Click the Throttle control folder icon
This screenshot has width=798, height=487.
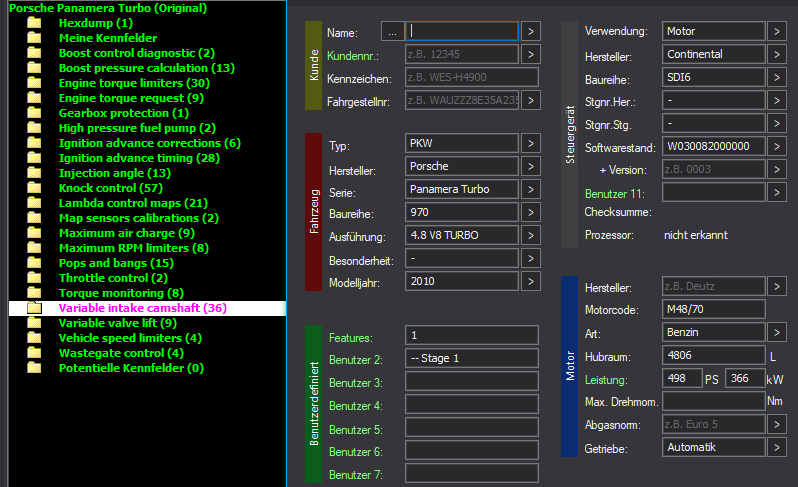point(34,278)
